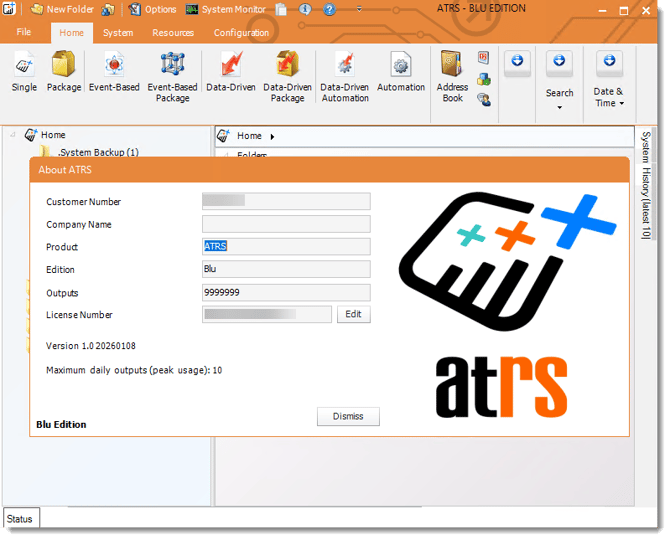Open help via question mark icon
This screenshot has height=540, width=670.
pos(329,9)
